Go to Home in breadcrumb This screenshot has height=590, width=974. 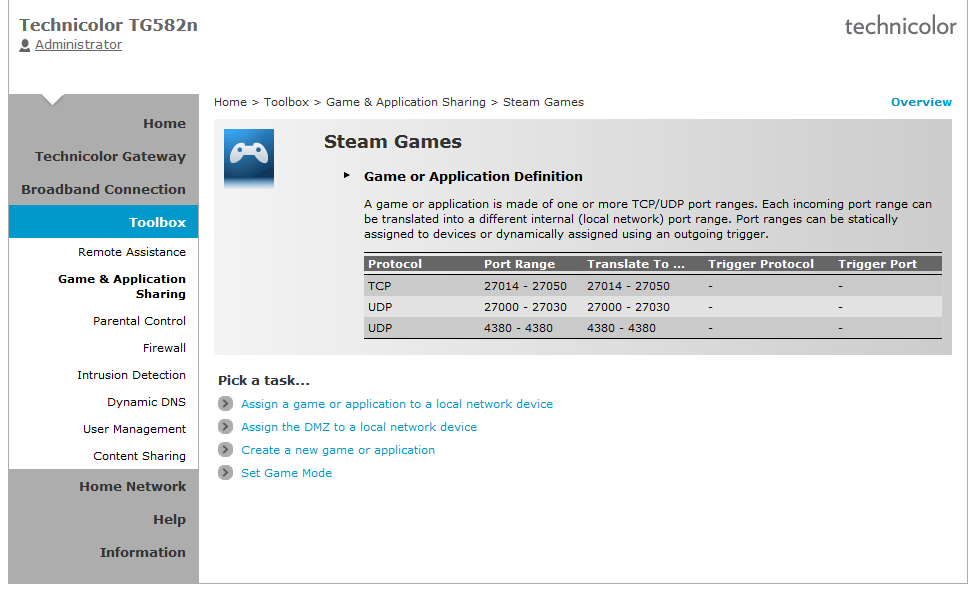point(230,102)
